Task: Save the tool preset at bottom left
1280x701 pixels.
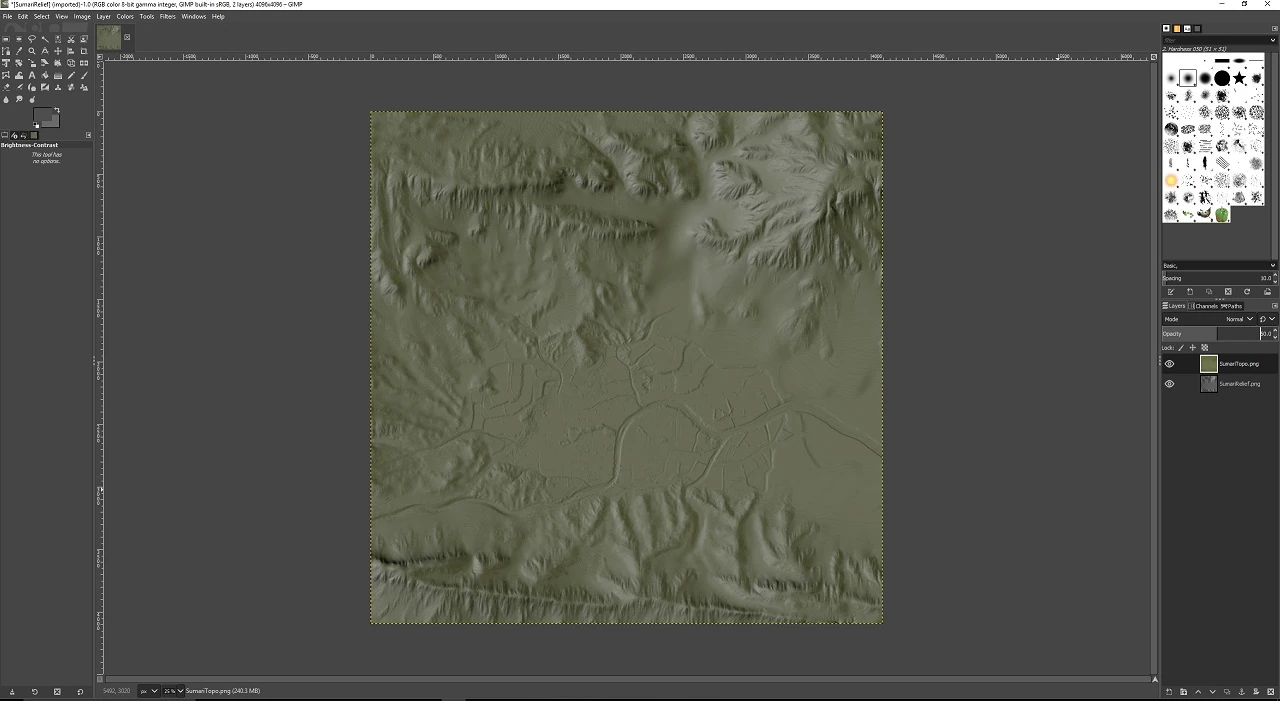Action: [12, 692]
